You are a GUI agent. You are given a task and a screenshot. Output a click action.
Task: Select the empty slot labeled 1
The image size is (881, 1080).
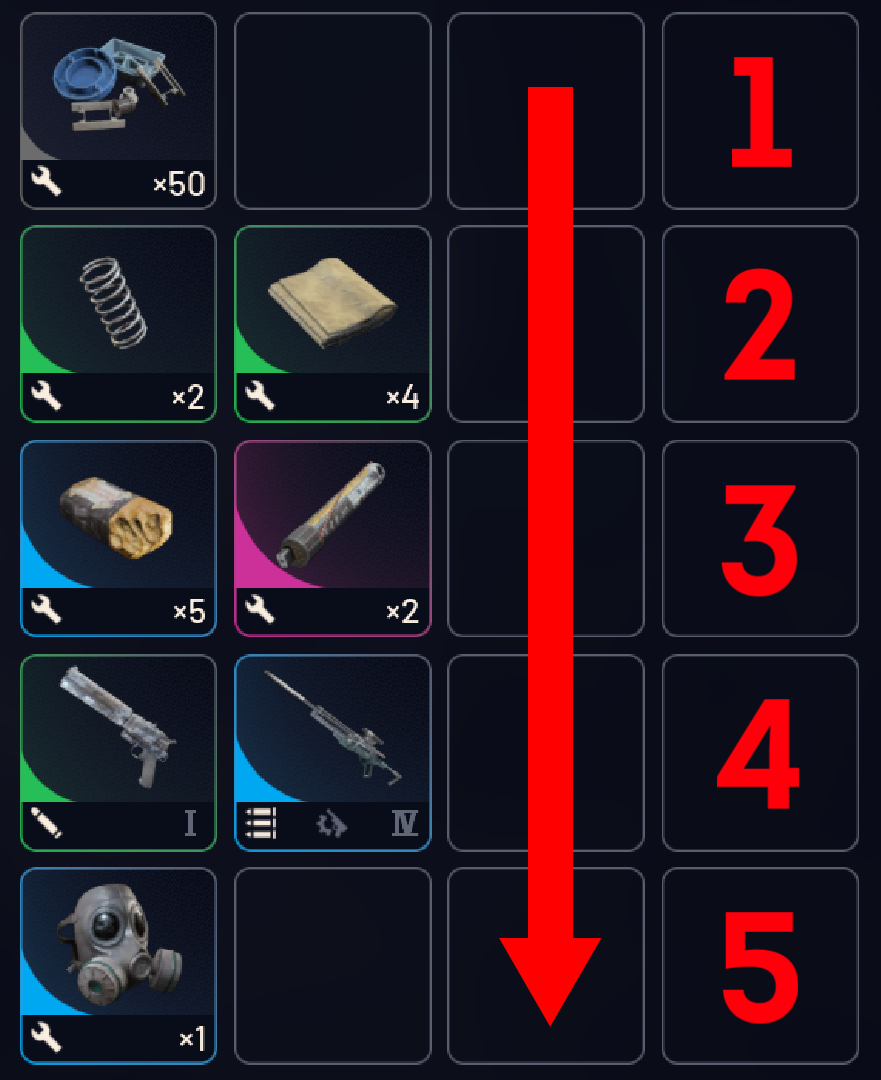click(760, 111)
